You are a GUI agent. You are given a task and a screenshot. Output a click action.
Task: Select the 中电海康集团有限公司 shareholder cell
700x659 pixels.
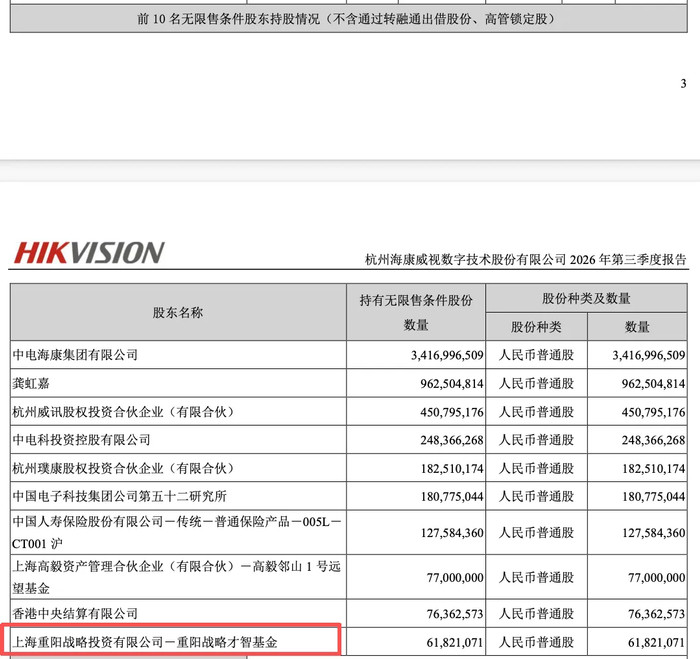pos(178,355)
